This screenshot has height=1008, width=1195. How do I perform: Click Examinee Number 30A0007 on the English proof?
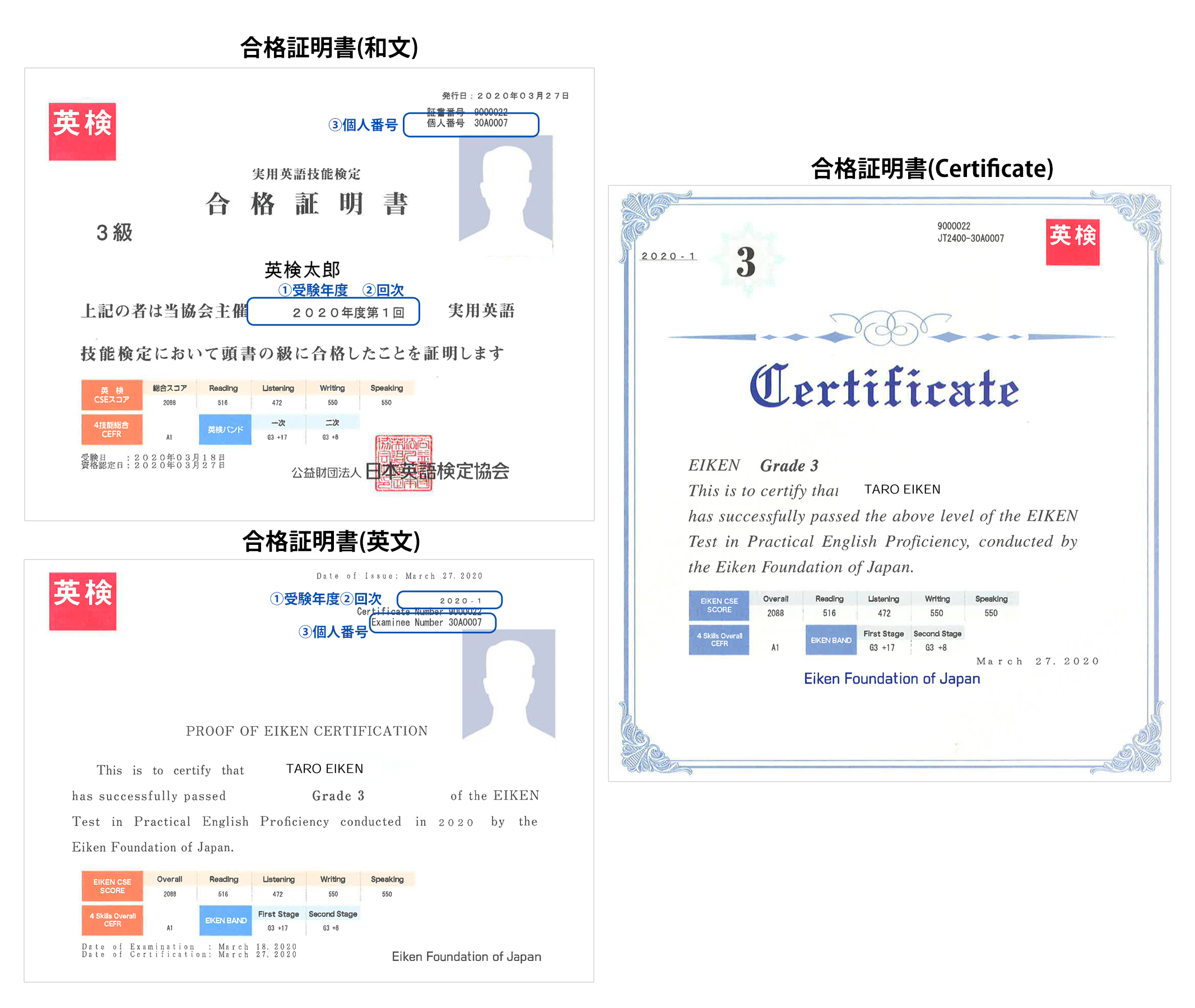426,622
